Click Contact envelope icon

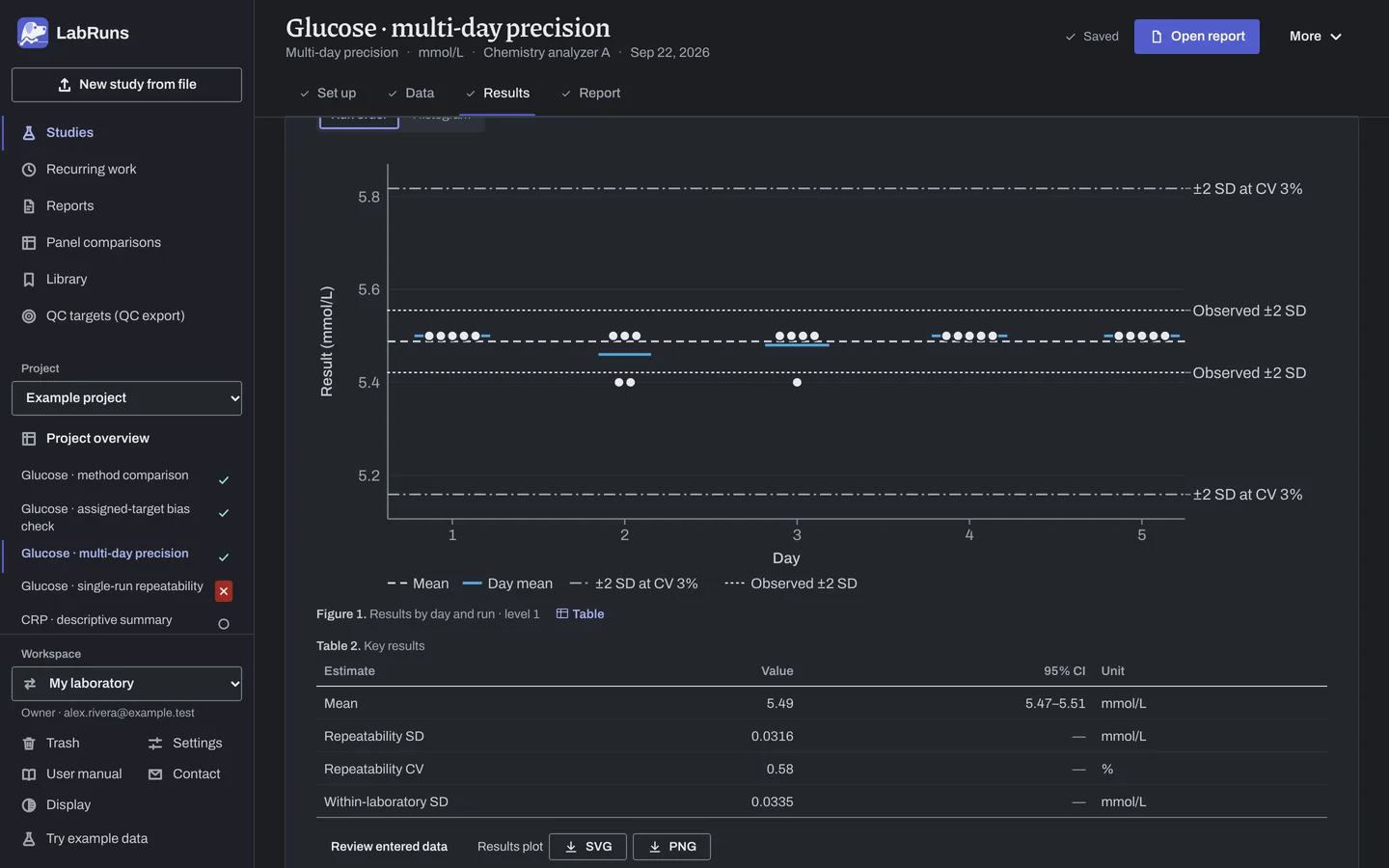(155, 773)
